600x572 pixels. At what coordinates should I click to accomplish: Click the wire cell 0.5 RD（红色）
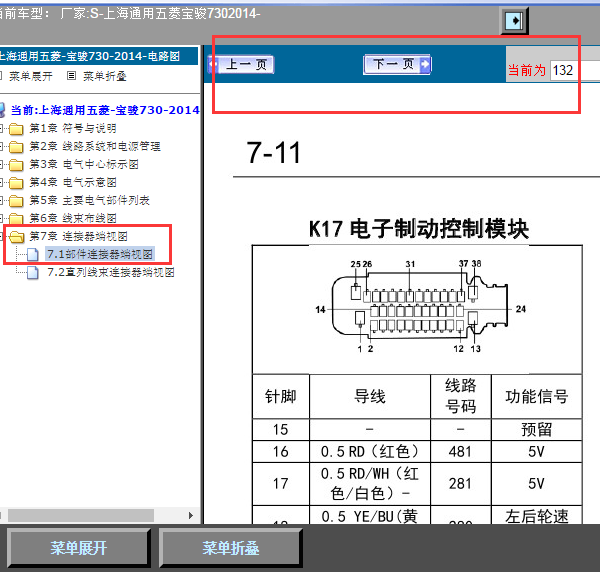coord(370,451)
